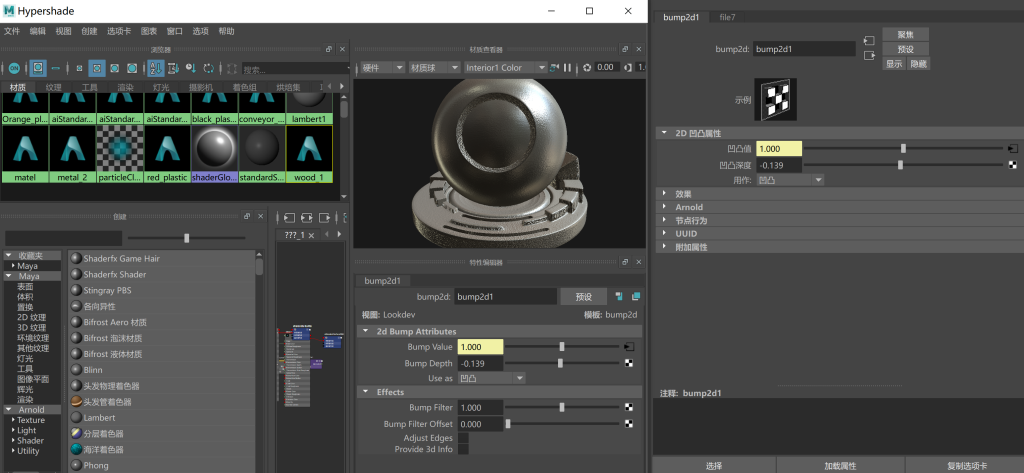The image size is (1024, 473).
Task: Adjust the Bump Depth slider in property editor
Action: click(562, 363)
